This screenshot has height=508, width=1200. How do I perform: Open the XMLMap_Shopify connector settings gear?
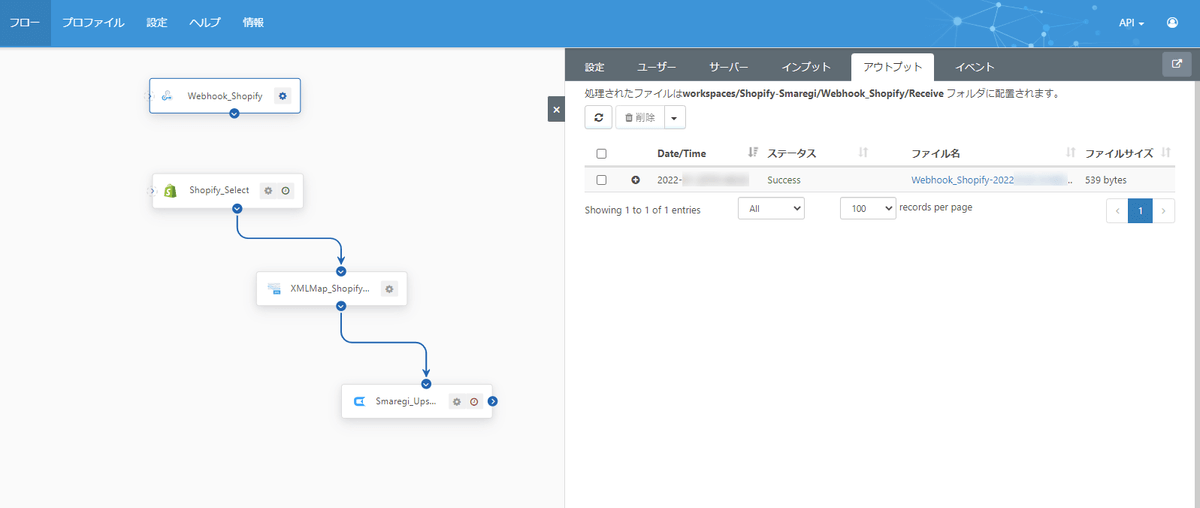tap(390, 288)
